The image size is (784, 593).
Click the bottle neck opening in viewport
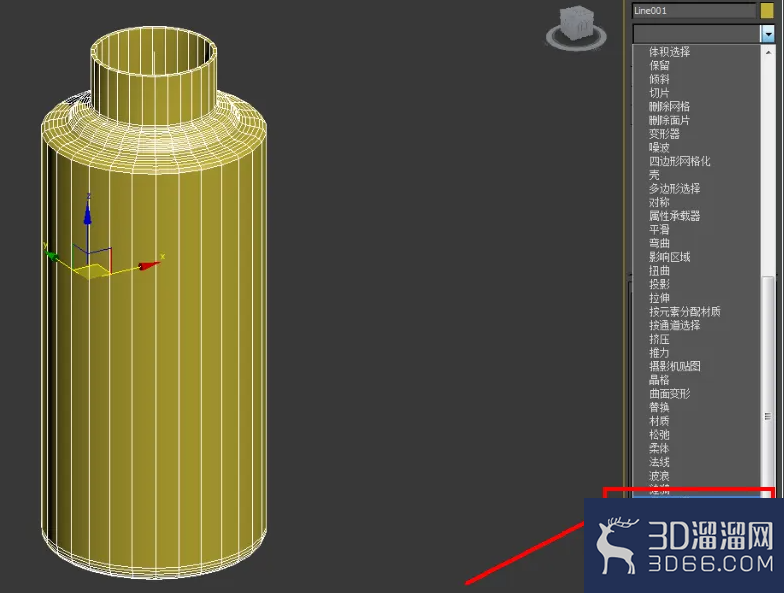coord(154,52)
